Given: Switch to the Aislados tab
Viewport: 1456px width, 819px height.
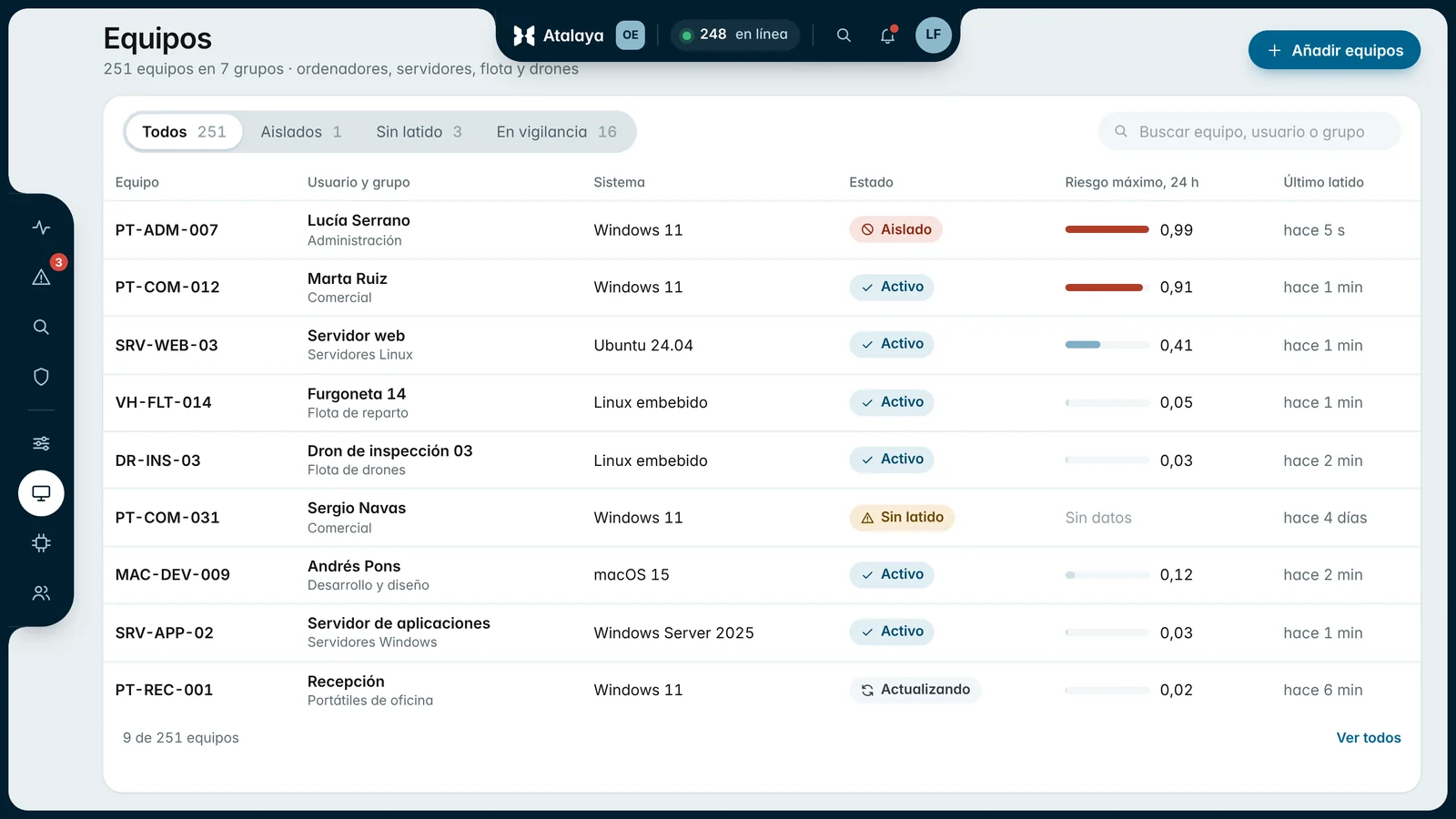Looking at the screenshot, I should 301,132.
